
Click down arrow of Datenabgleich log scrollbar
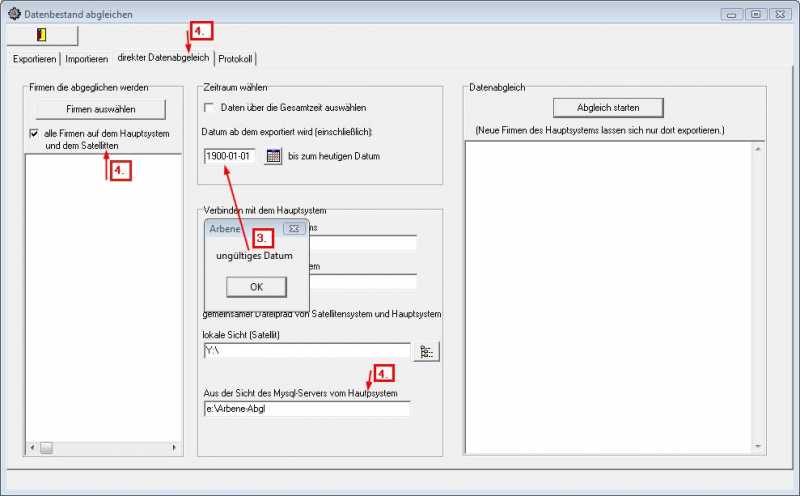coord(757,447)
